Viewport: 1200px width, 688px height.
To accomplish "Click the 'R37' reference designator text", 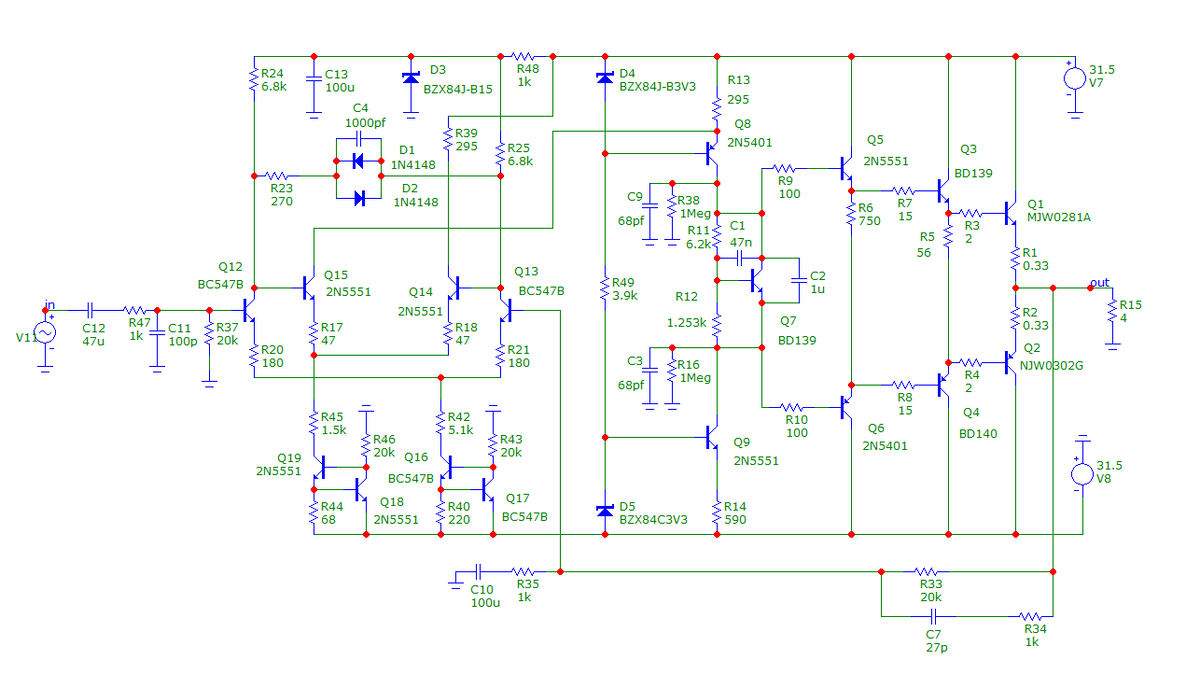I will [227, 327].
